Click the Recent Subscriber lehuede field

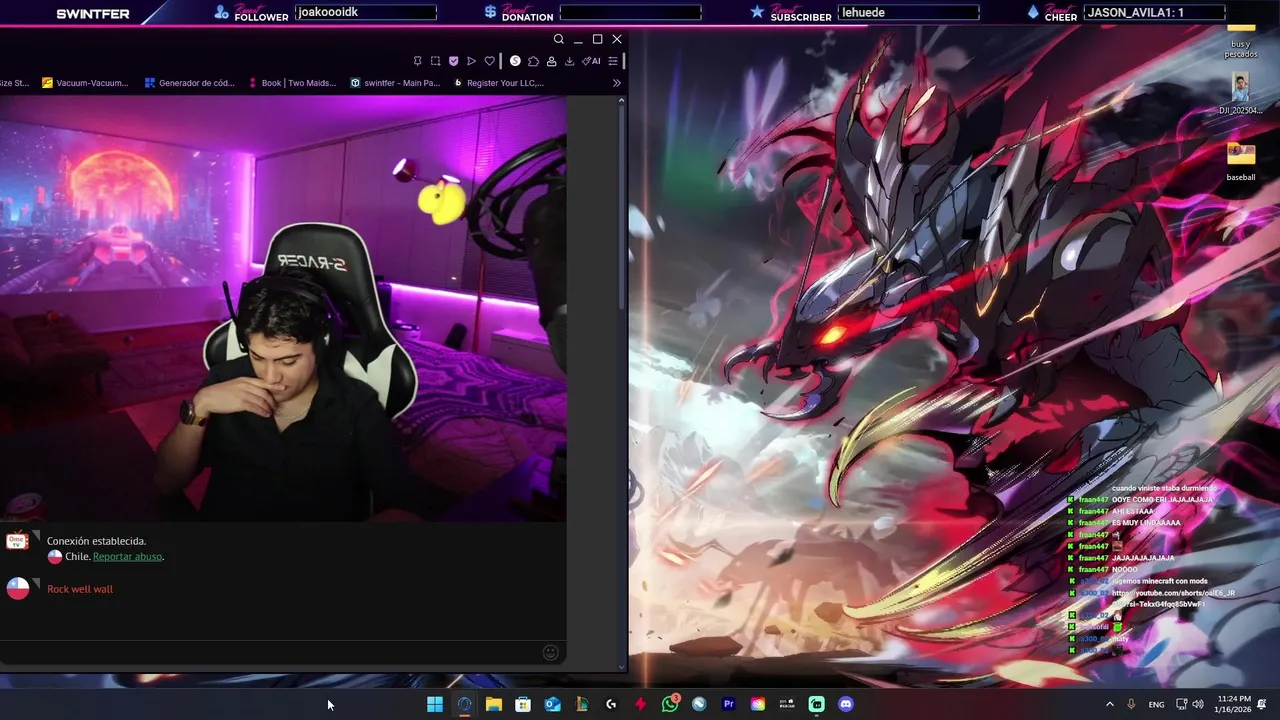(x=908, y=12)
